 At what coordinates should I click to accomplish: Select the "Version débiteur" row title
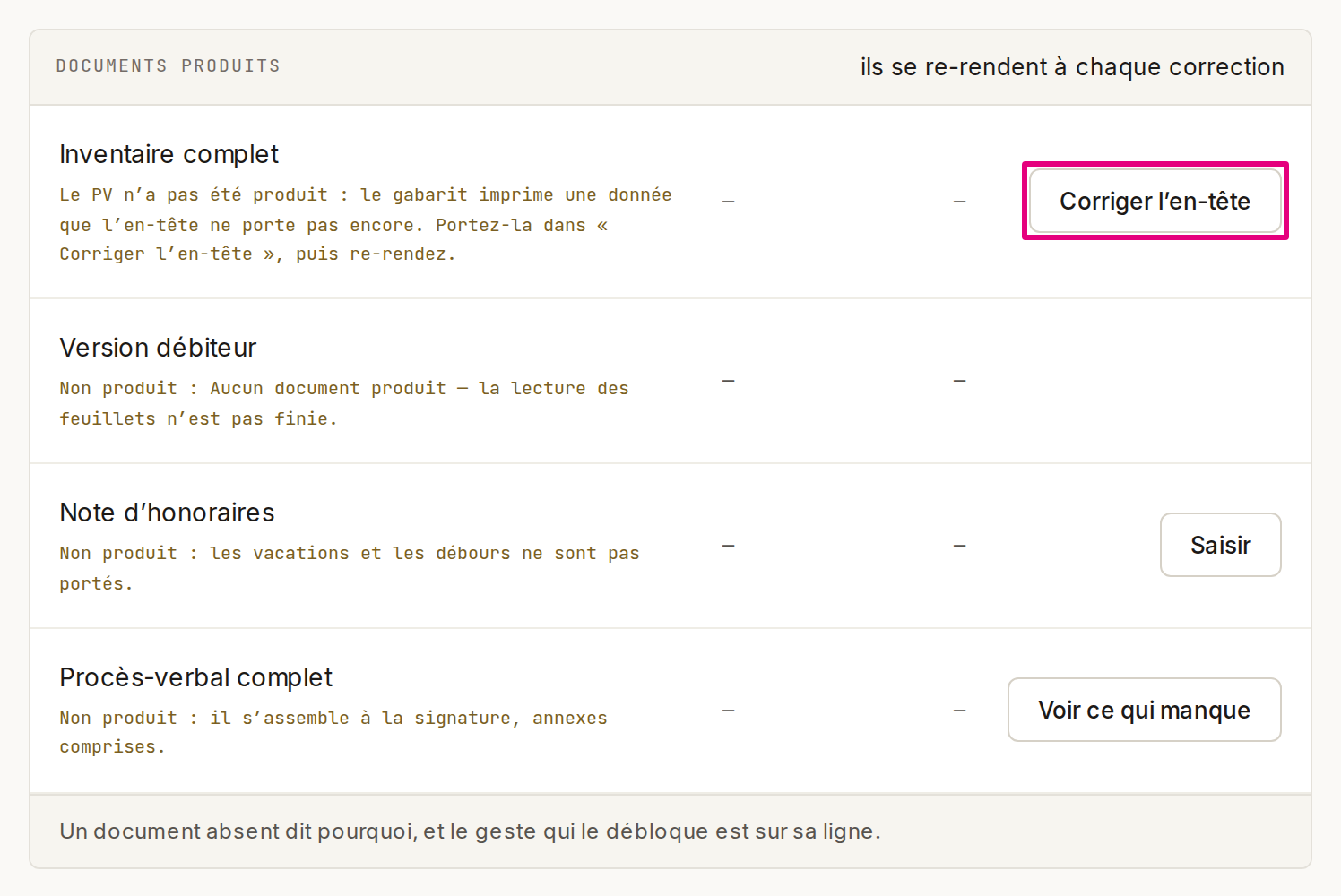[x=158, y=348]
